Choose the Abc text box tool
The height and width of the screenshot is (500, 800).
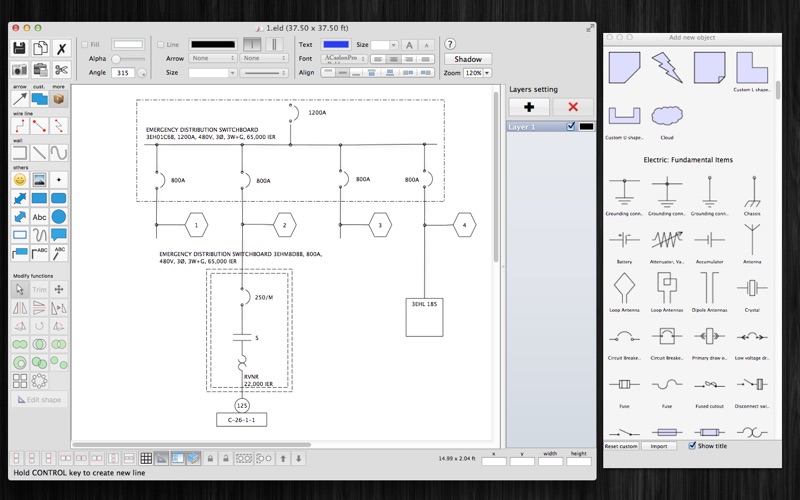click(40, 216)
